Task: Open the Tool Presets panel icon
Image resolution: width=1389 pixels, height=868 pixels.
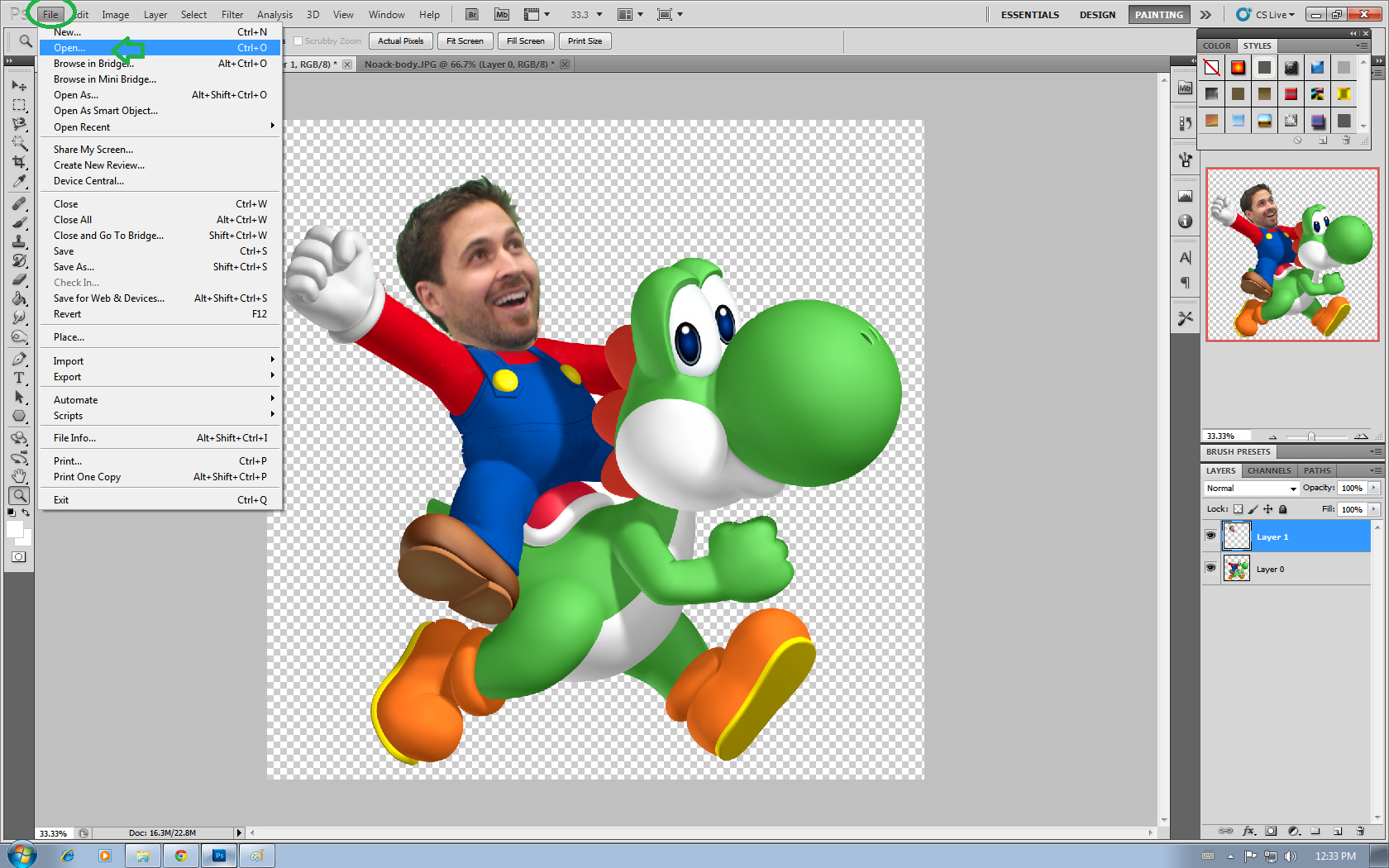Action: [x=1185, y=318]
